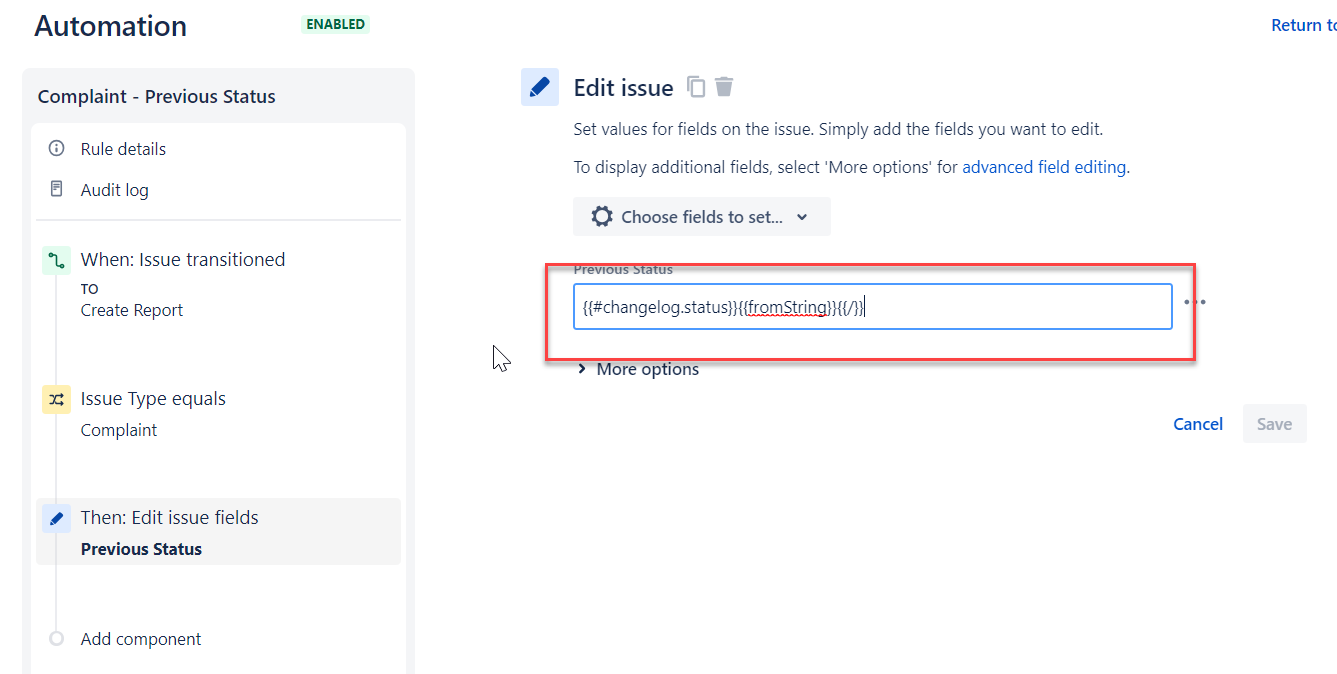Click the large blue pencil square beside 'Edit issue'

(540, 87)
